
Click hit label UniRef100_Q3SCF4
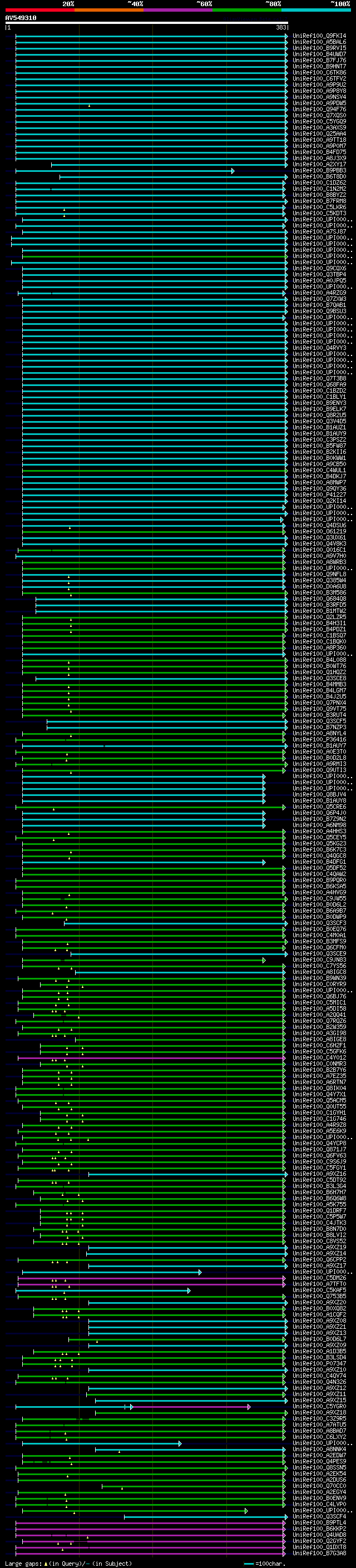click(x=319, y=1516)
